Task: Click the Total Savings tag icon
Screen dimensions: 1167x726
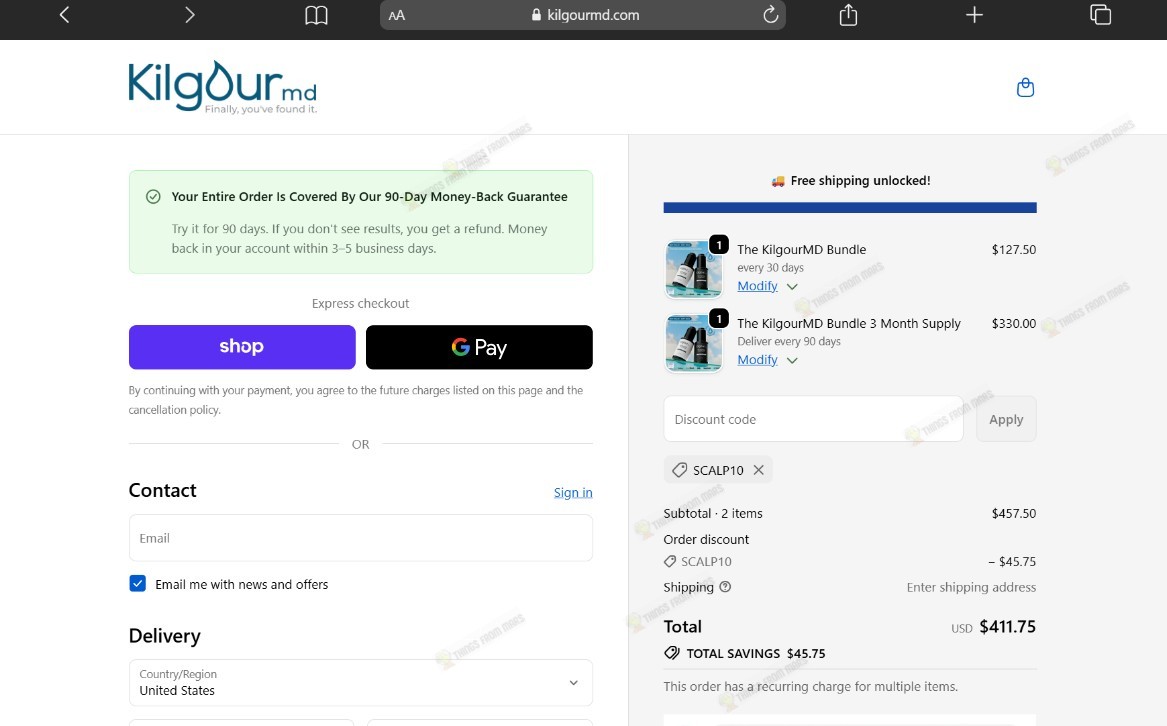Action: pyautogui.click(x=672, y=653)
